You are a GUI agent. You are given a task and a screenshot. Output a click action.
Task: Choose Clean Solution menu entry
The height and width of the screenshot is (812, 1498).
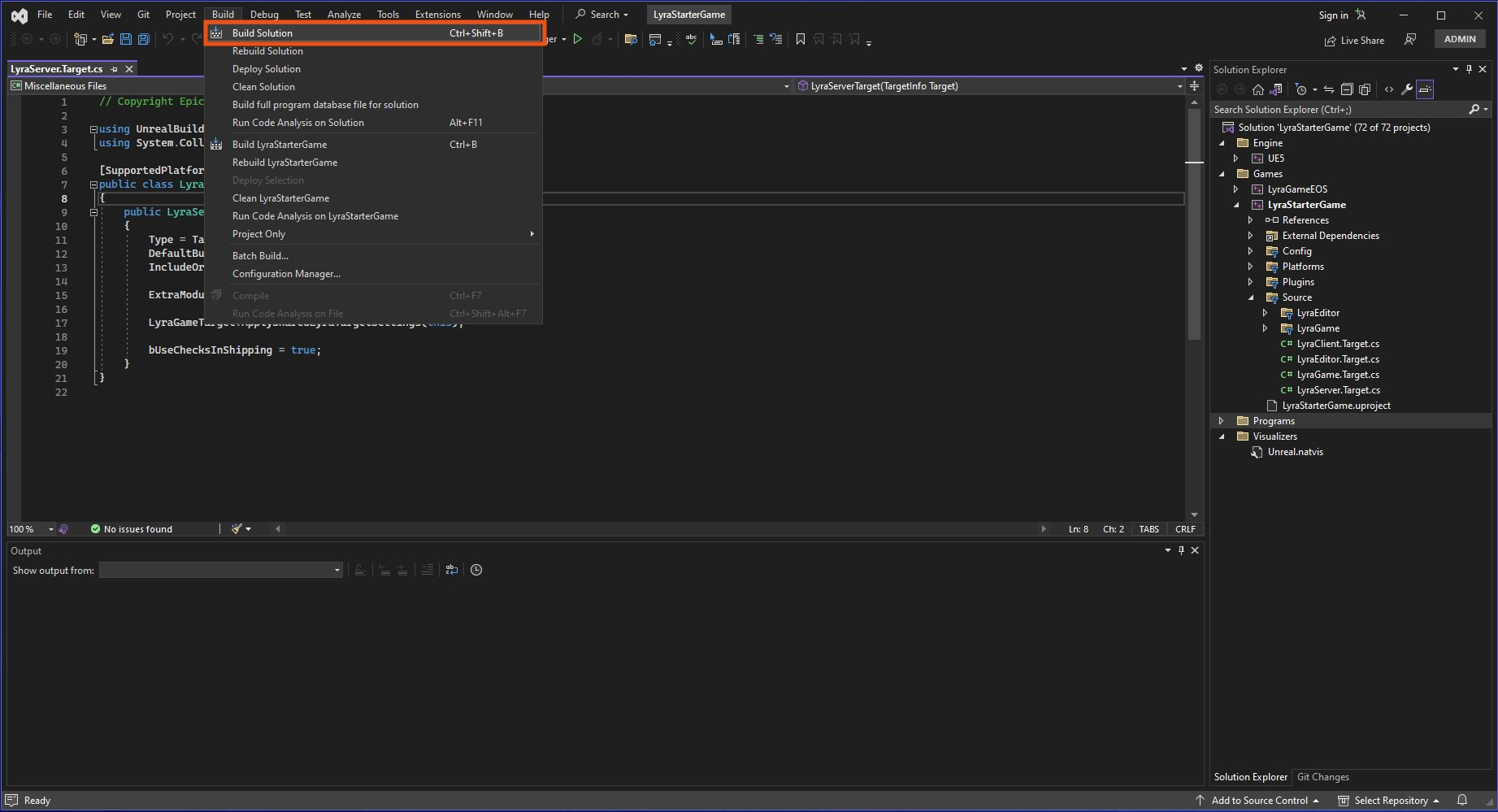pyautogui.click(x=263, y=87)
